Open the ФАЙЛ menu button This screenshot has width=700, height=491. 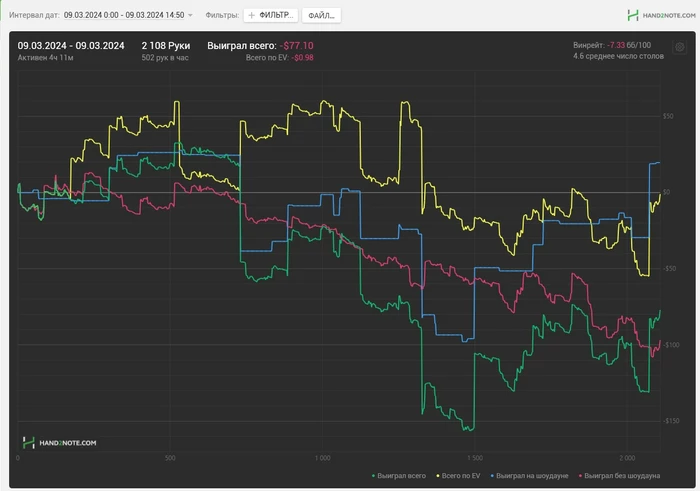320,16
